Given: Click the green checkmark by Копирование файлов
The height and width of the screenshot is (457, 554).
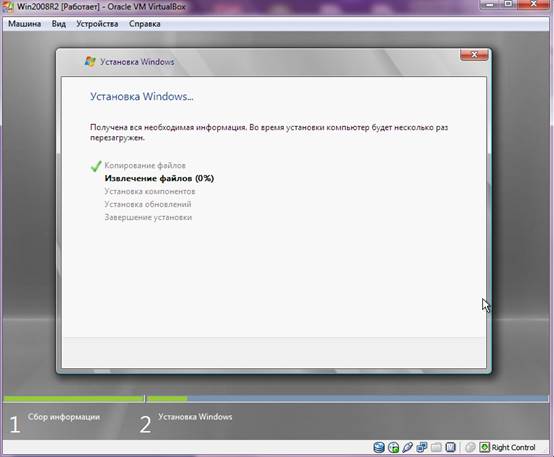Looking at the screenshot, I should 96,166.
